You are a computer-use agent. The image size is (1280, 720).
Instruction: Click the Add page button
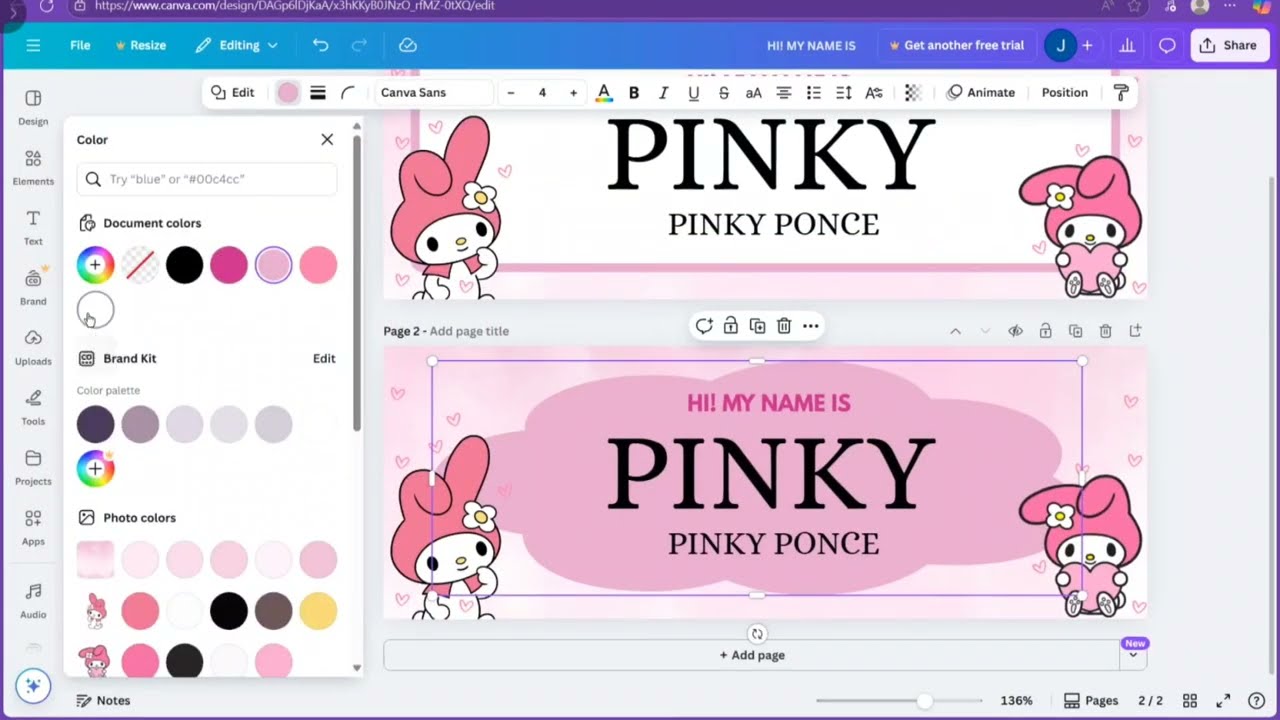(x=752, y=655)
